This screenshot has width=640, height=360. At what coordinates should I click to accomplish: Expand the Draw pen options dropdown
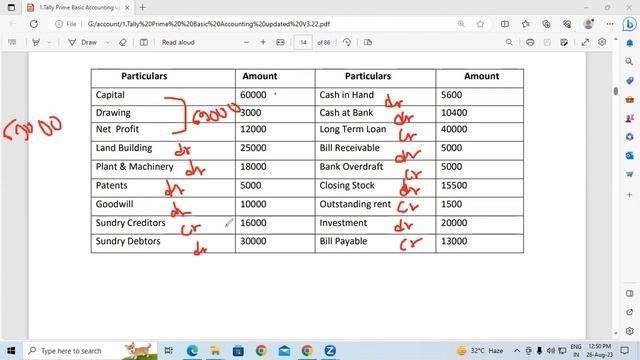tap(107, 42)
